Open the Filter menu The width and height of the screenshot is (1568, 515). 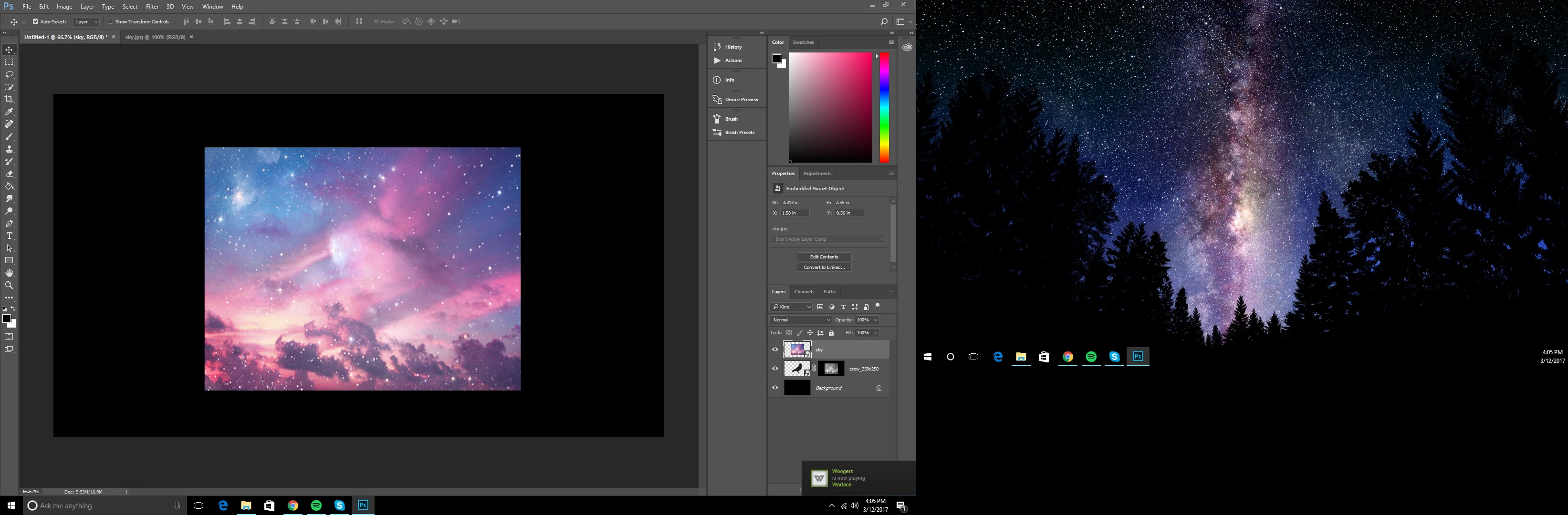coord(152,7)
